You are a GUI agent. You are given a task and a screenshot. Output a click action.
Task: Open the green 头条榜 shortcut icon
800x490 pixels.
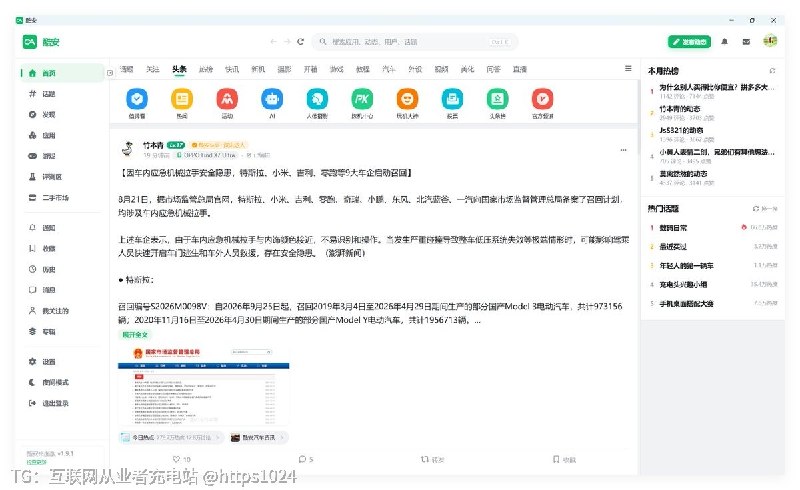497,99
